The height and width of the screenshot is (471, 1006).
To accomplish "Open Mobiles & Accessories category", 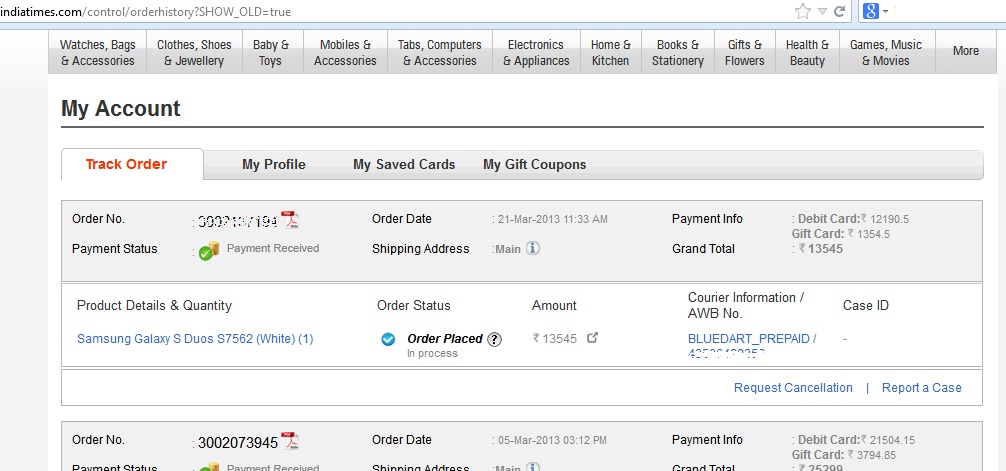I will [345, 53].
